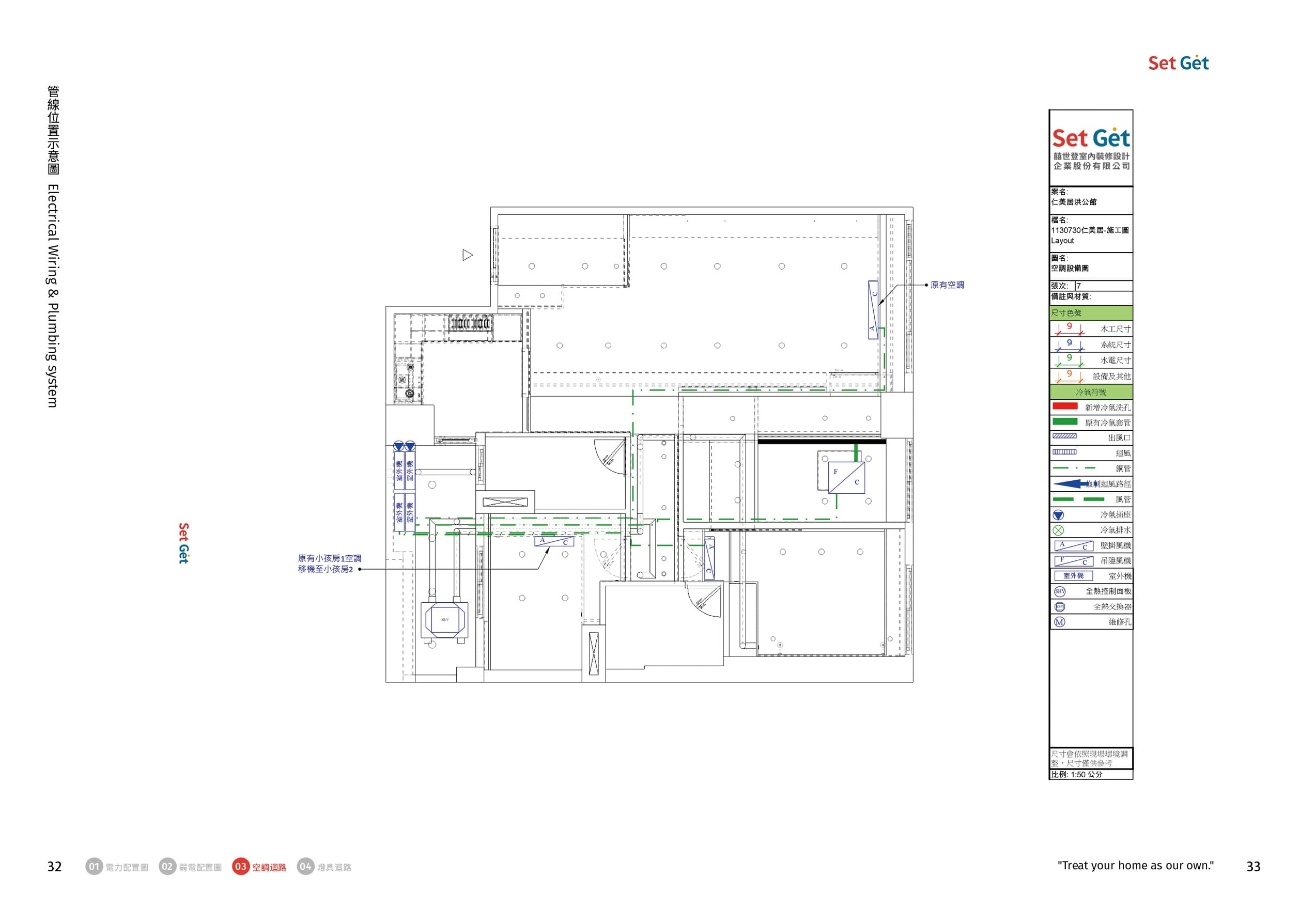The image size is (1300, 924).
Task: Open the 04 燈具迴路 tab
Action: click(324, 867)
